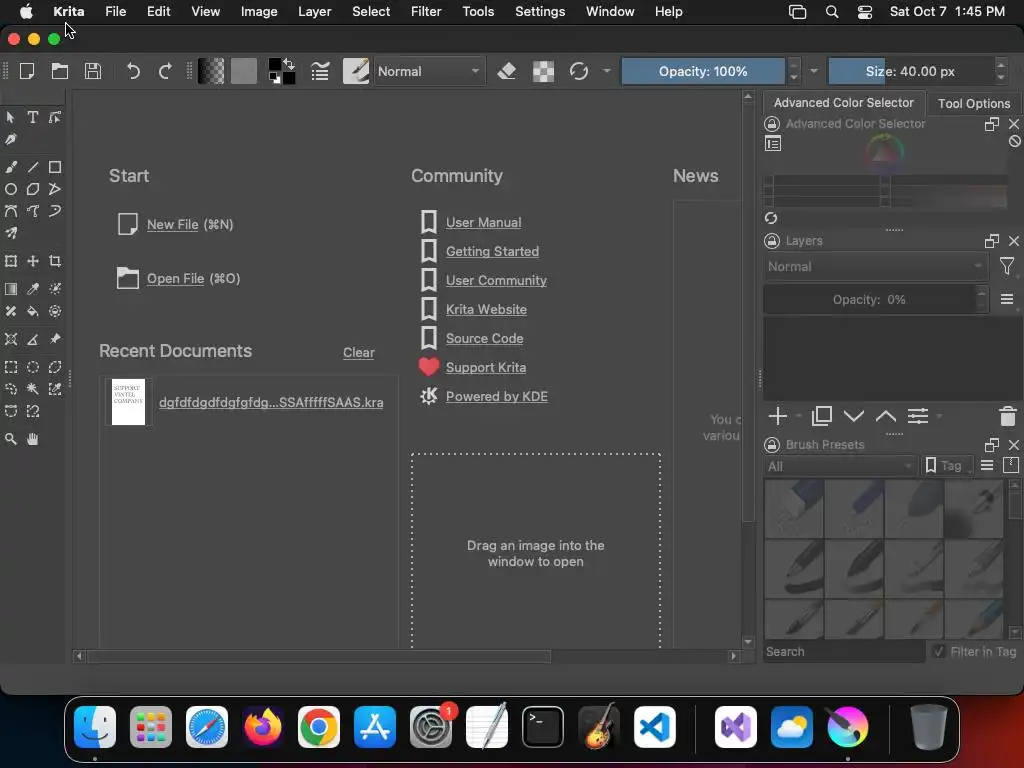Select the Multibrush tool
The width and height of the screenshot is (1024, 768).
pos(10,233)
